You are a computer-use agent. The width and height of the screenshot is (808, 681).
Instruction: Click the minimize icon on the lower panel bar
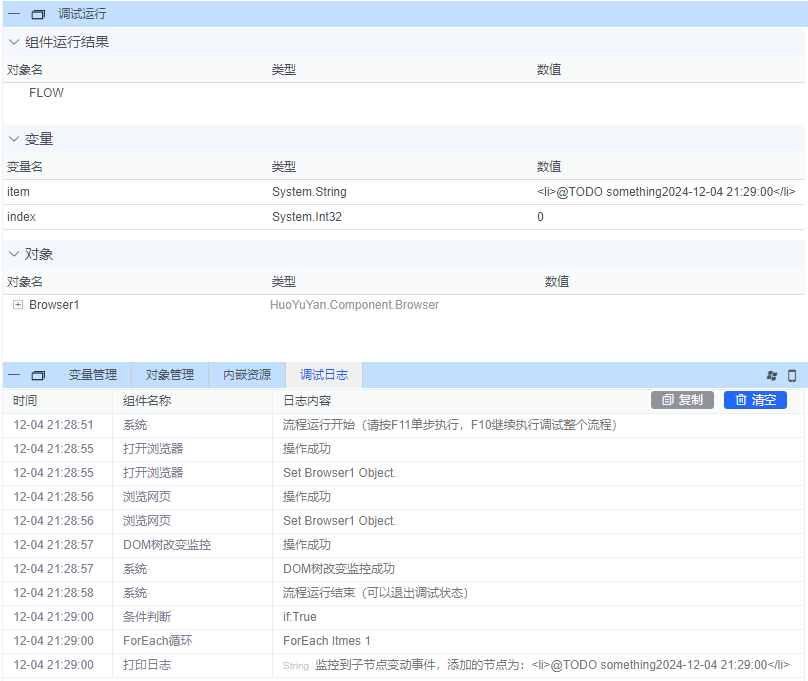click(13, 375)
